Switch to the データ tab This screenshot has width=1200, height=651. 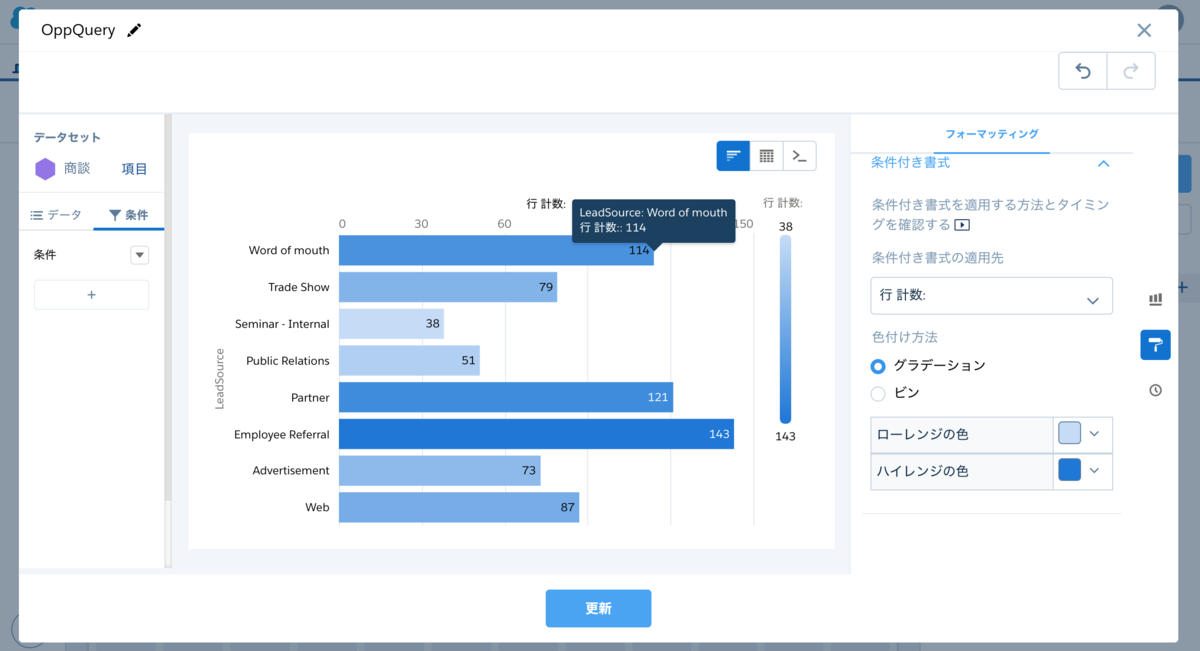click(56, 215)
